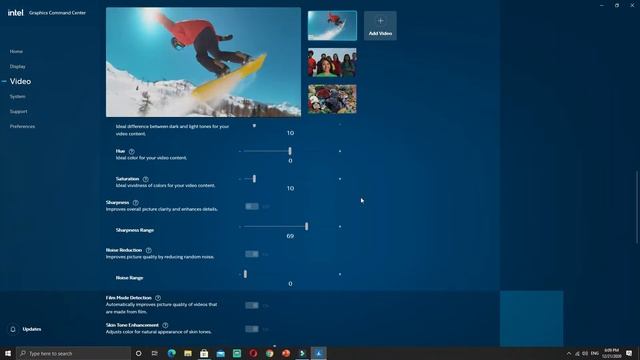Open Microsoft Store from the taskbar

[204, 353]
